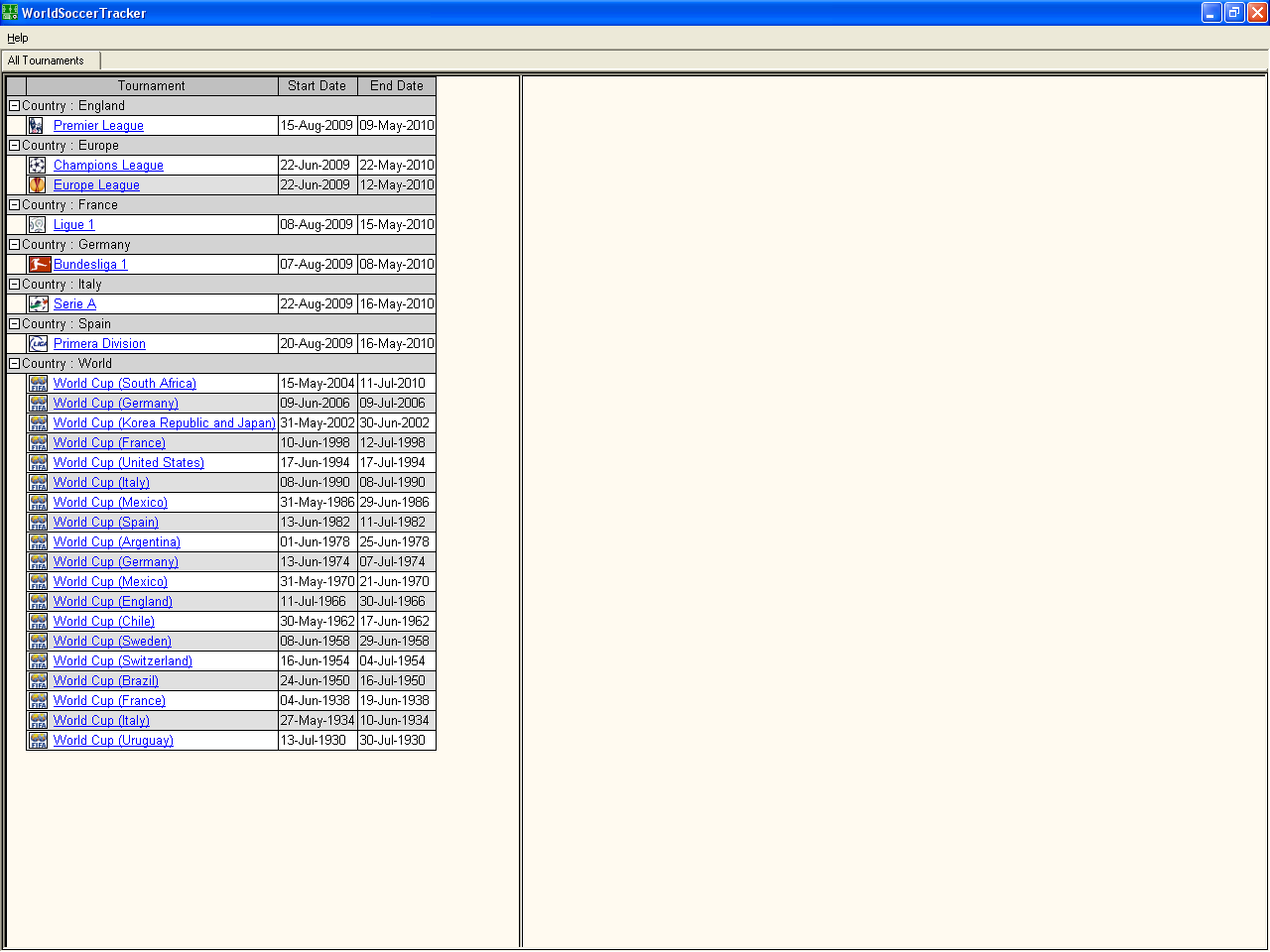Viewport: 1270px width, 952px height.
Task: Click FIFA icon beside World Cup (Brazil)
Action: pyautogui.click(x=39, y=681)
